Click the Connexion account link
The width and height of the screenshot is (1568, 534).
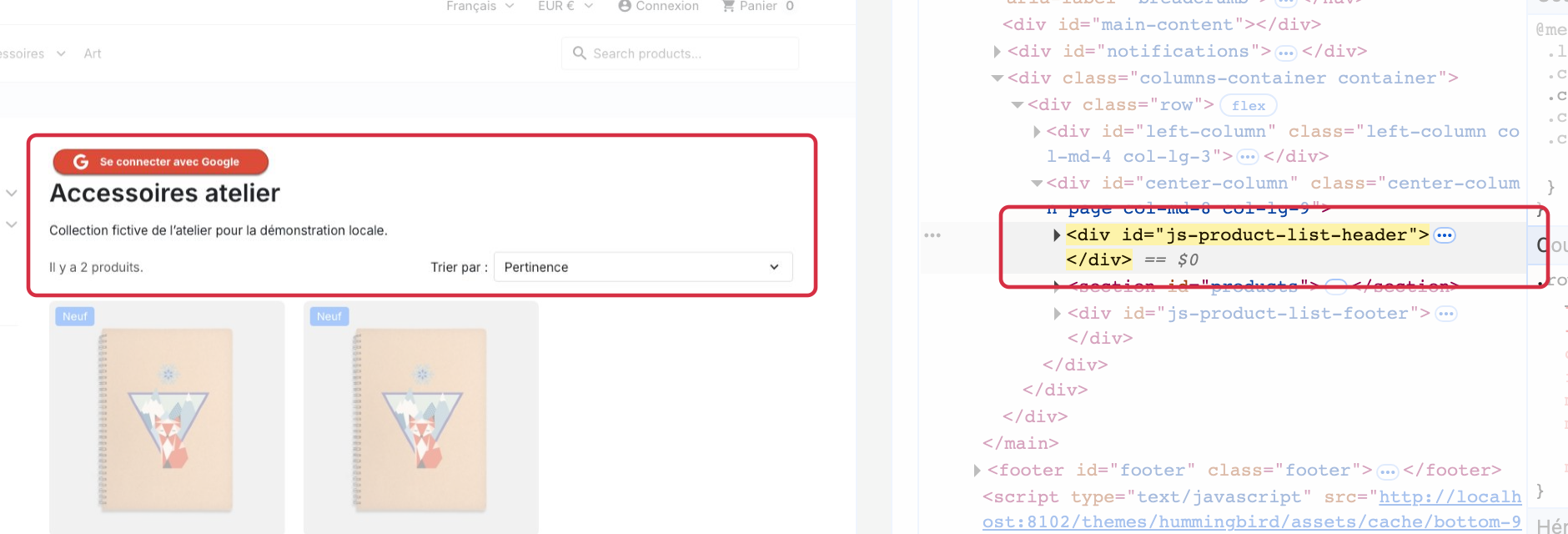(x=658, y=6)
